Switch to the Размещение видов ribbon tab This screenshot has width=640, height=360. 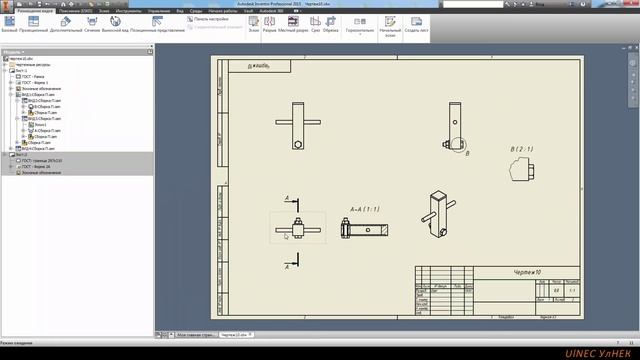pyautogui.click(x=35, y=11)
